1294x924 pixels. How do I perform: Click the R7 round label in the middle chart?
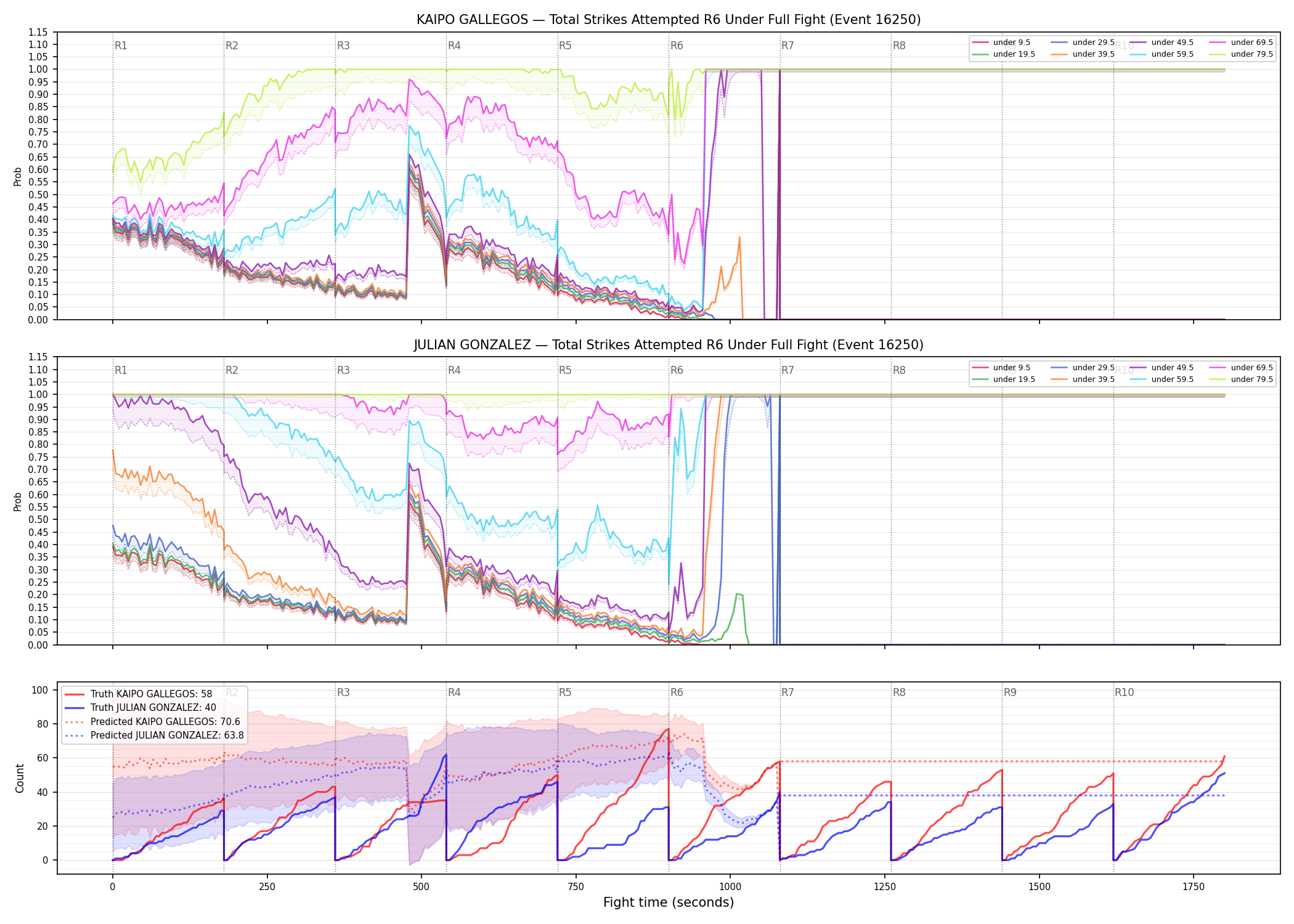pyautogui.click(x=787, y=370)
